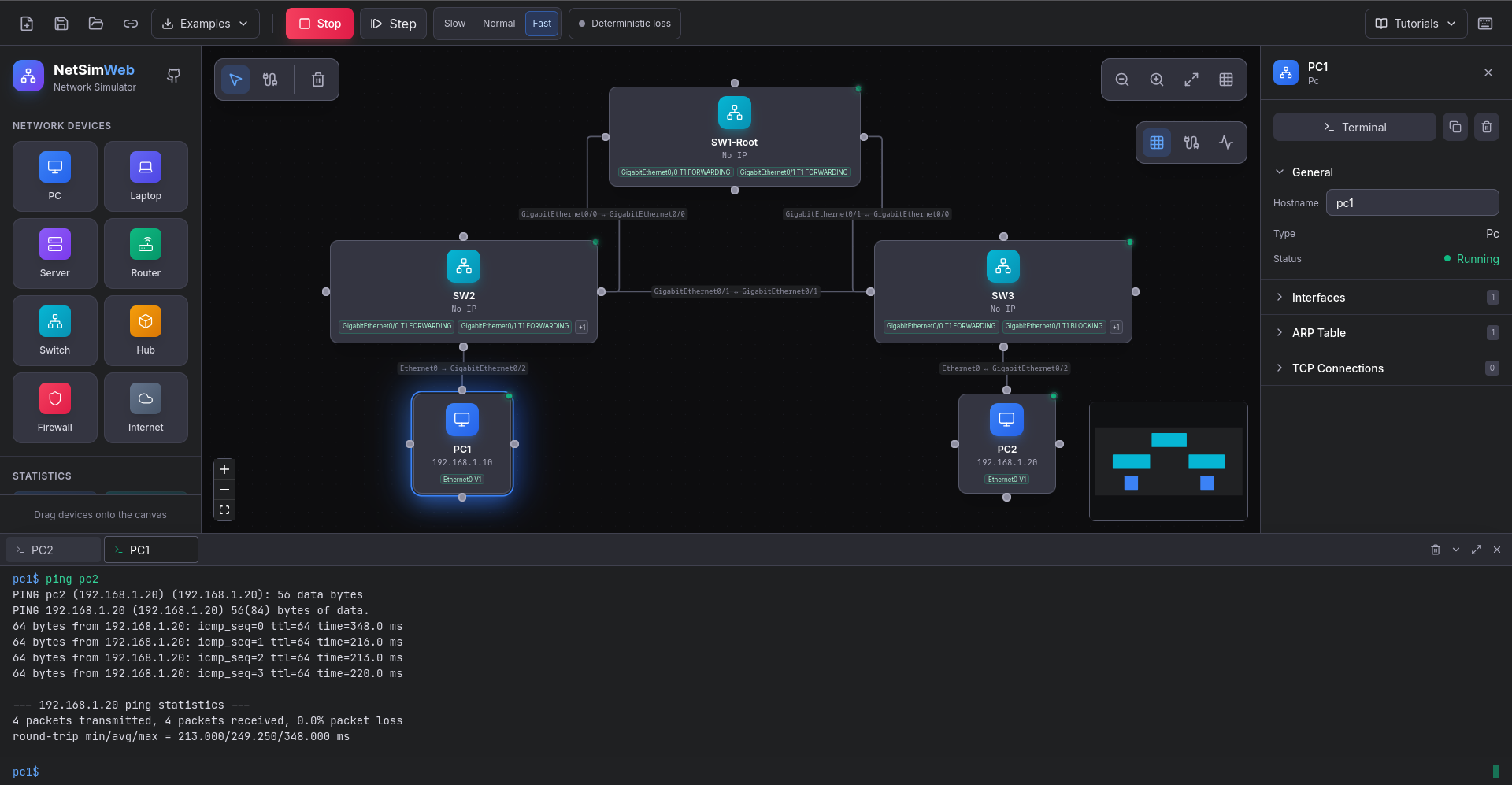Select the Hub device in palette

tap(146, 331)
